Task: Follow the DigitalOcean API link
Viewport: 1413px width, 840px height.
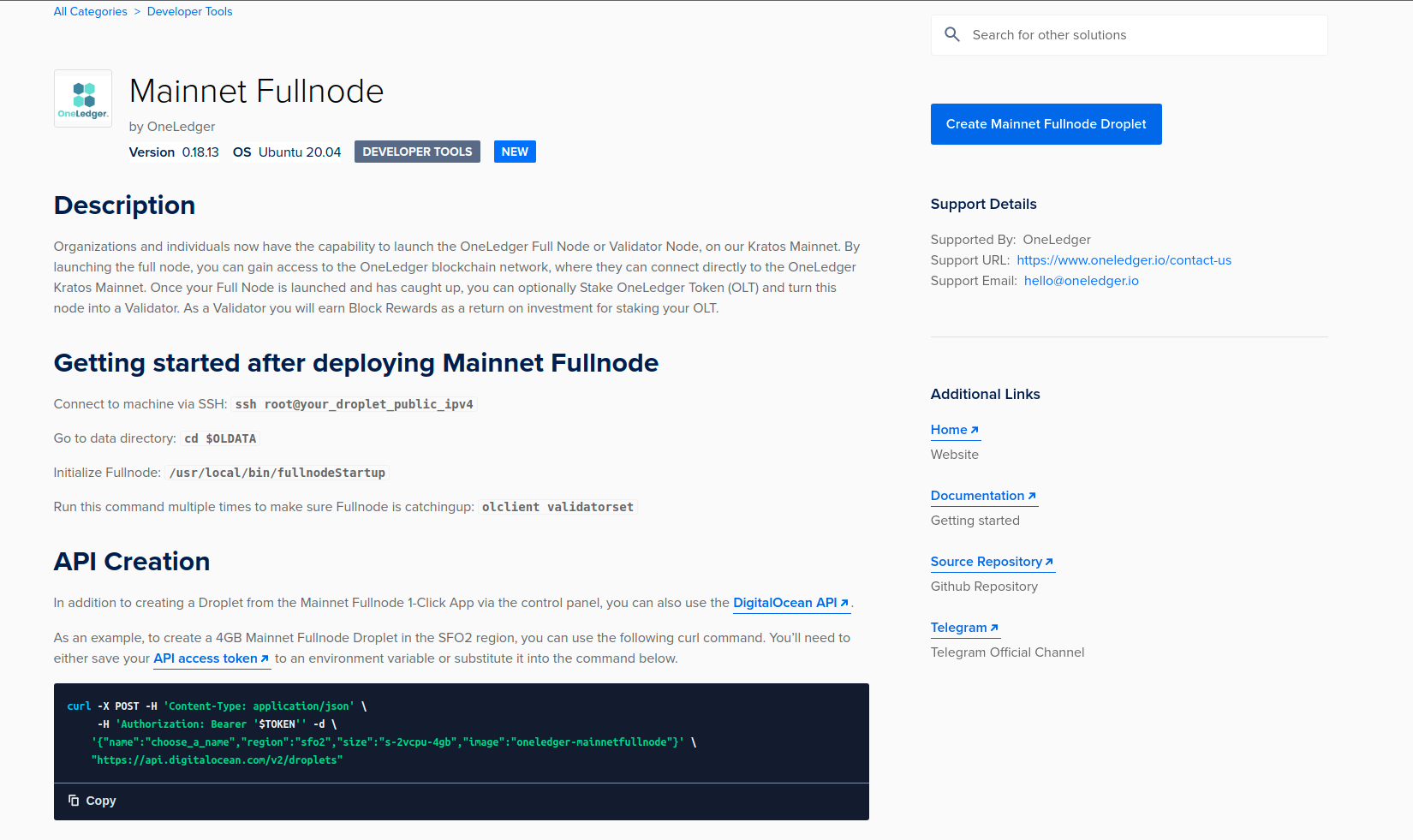Action: (x=784, y=603)
